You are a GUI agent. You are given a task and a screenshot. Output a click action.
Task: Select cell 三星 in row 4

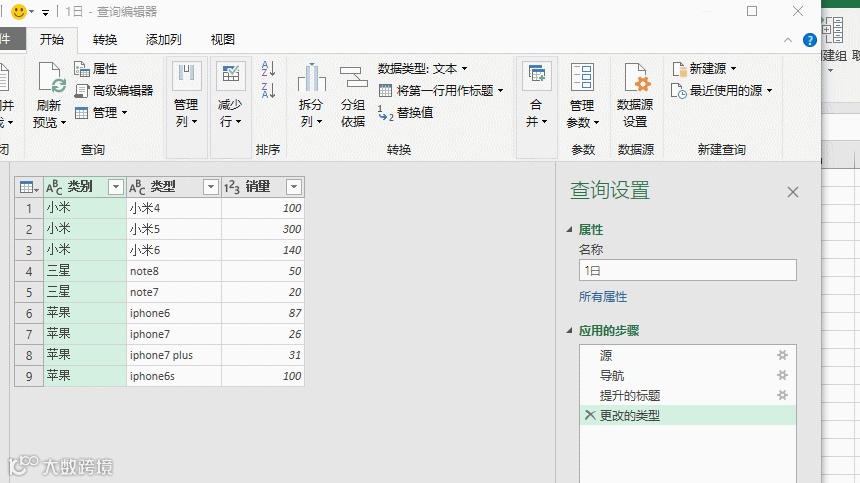pyautogui.click(x=85, y=271)
